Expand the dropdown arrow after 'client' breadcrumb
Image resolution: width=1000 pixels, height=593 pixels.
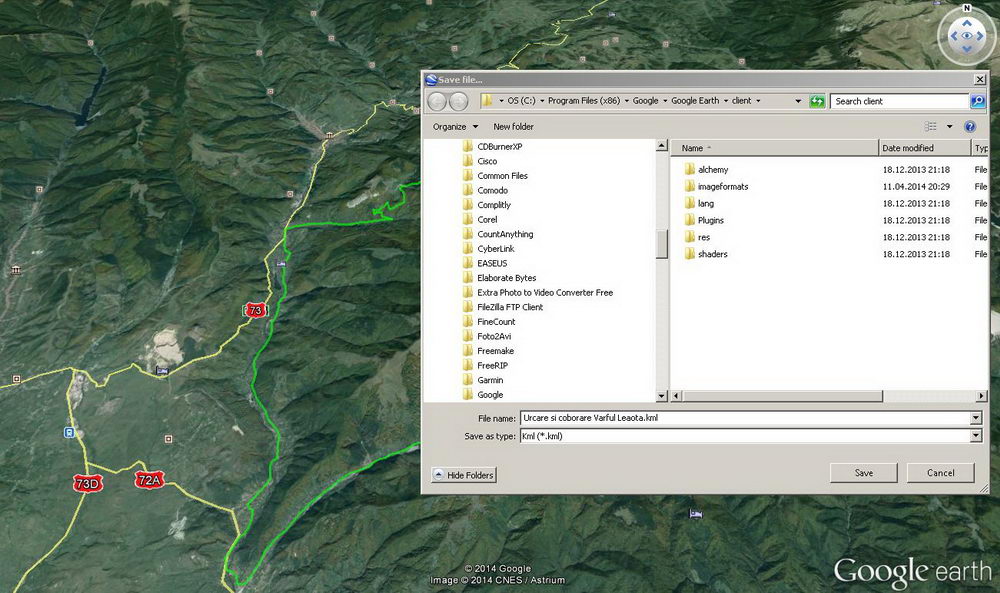pos(758,101)
